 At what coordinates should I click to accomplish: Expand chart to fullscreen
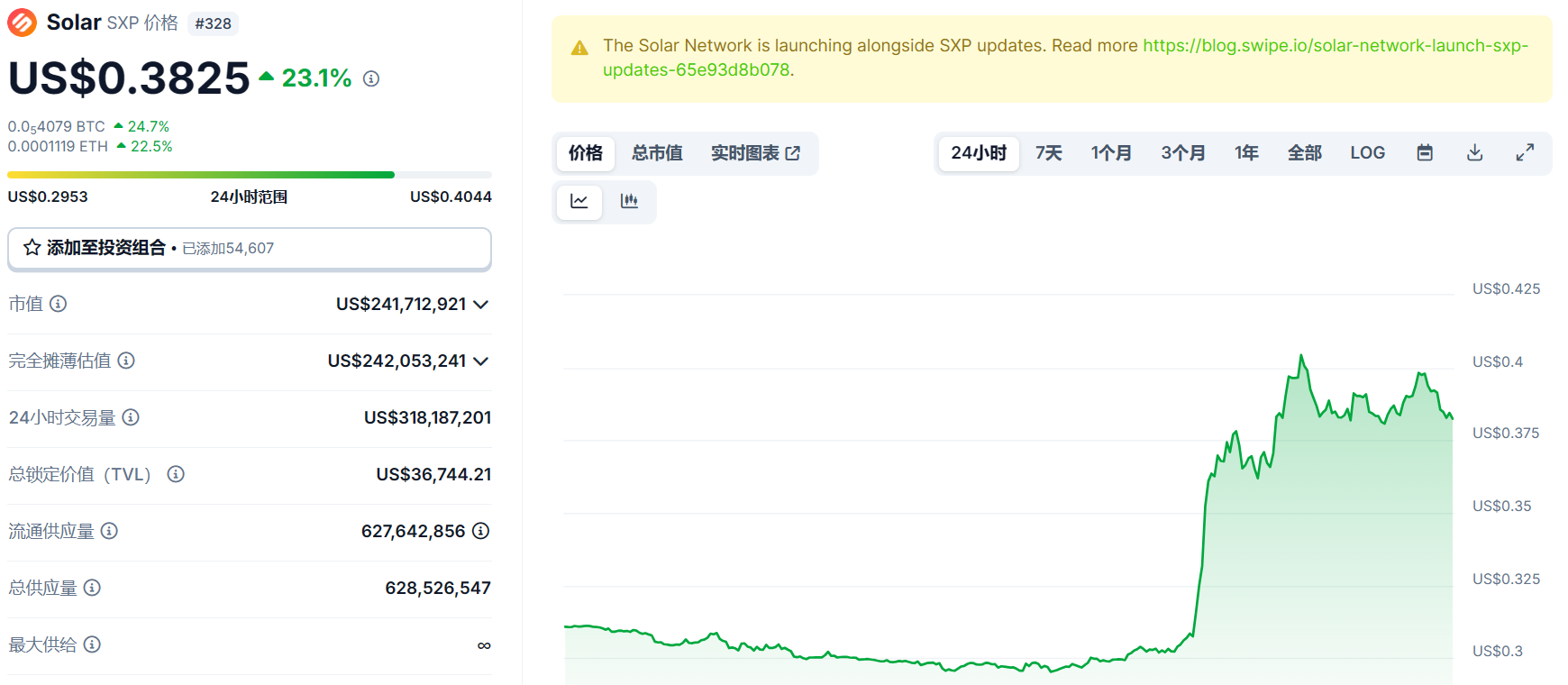click(x=1525, y=153)
